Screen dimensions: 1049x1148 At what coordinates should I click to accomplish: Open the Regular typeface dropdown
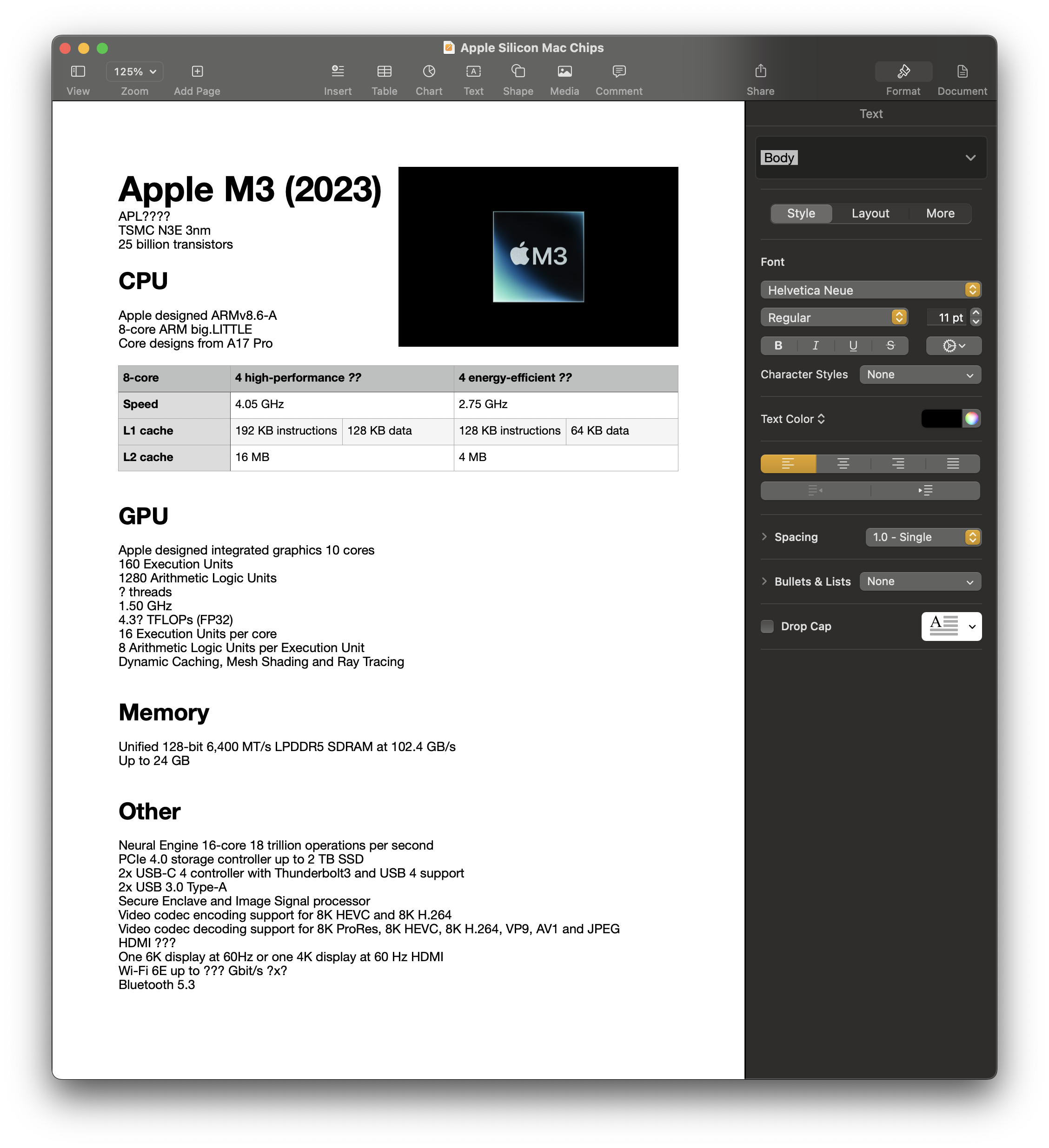point(834,318)
